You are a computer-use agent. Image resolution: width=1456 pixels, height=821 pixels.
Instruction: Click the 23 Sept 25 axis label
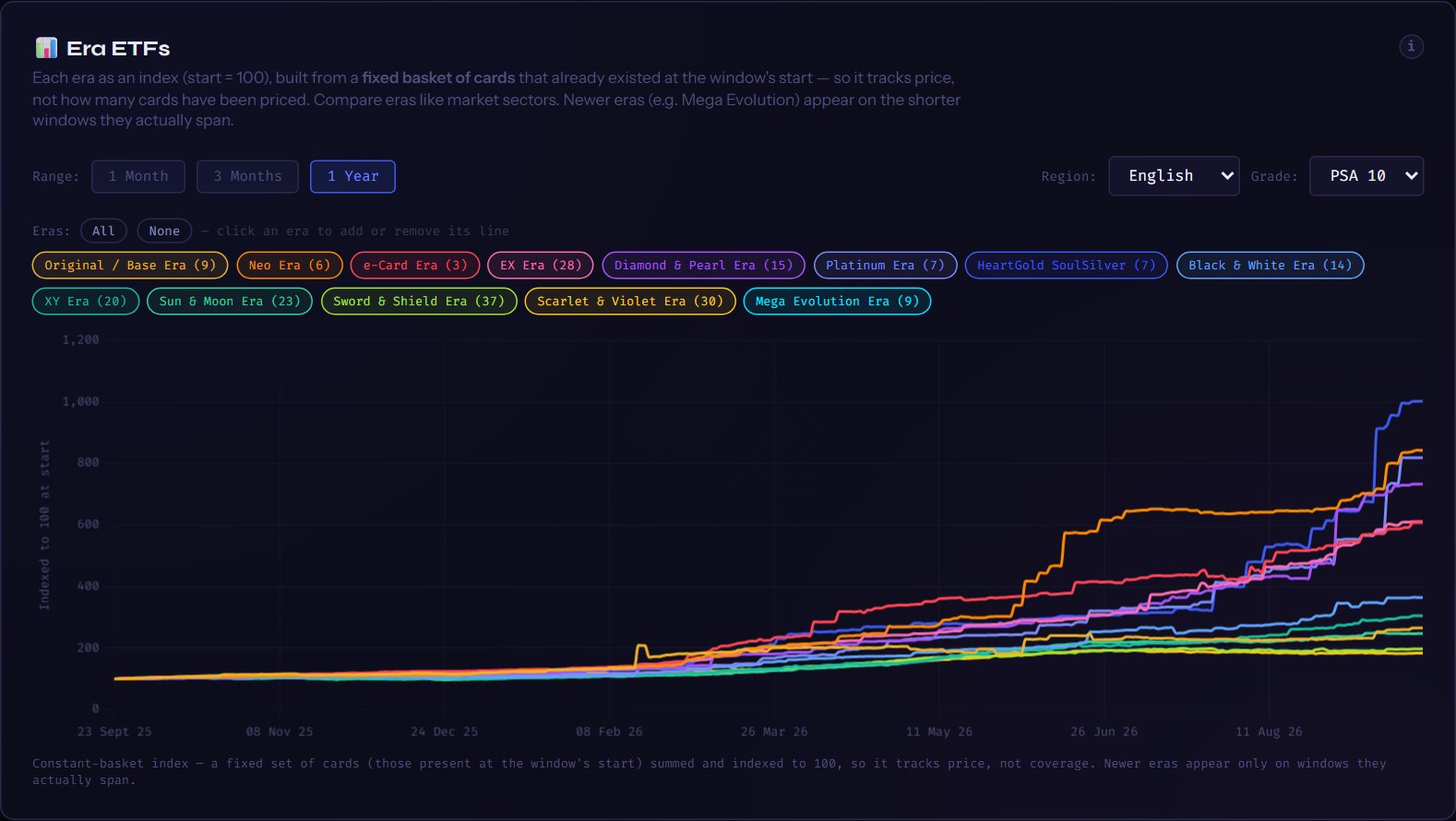[114, 732]
